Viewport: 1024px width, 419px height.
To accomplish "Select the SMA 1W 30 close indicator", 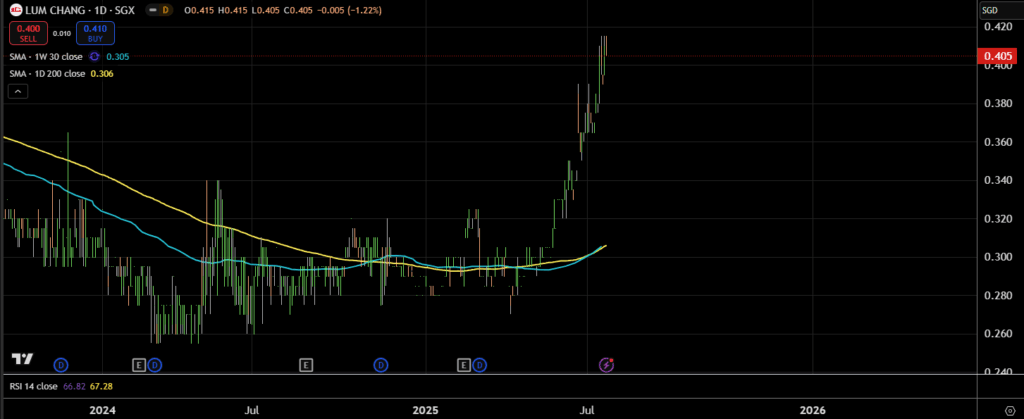I will (46, 57).
